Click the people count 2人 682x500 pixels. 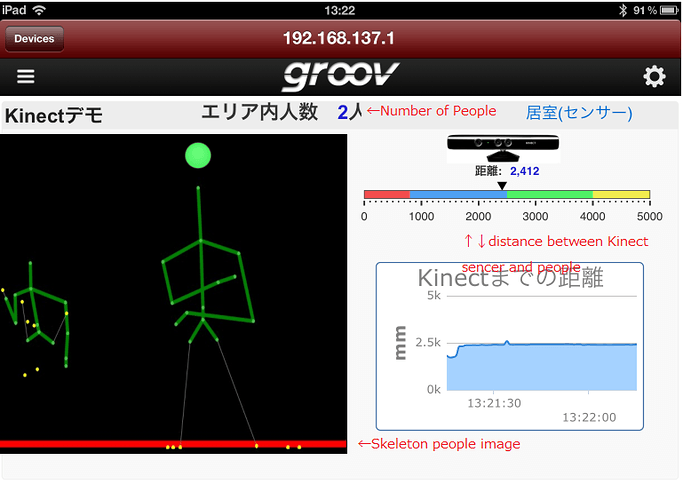[x=350, y=112]
